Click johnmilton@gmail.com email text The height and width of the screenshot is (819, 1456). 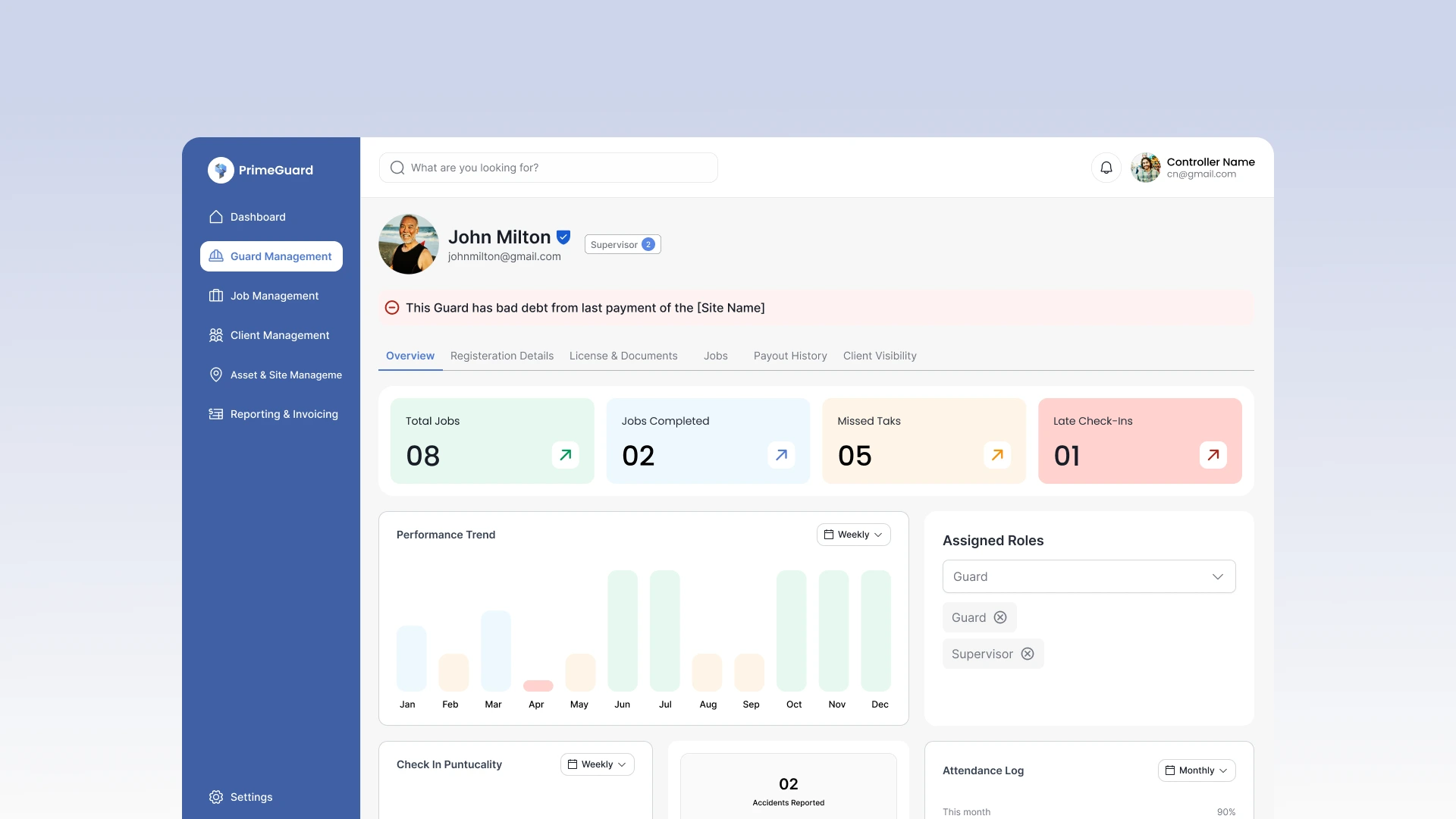point(504,256)
